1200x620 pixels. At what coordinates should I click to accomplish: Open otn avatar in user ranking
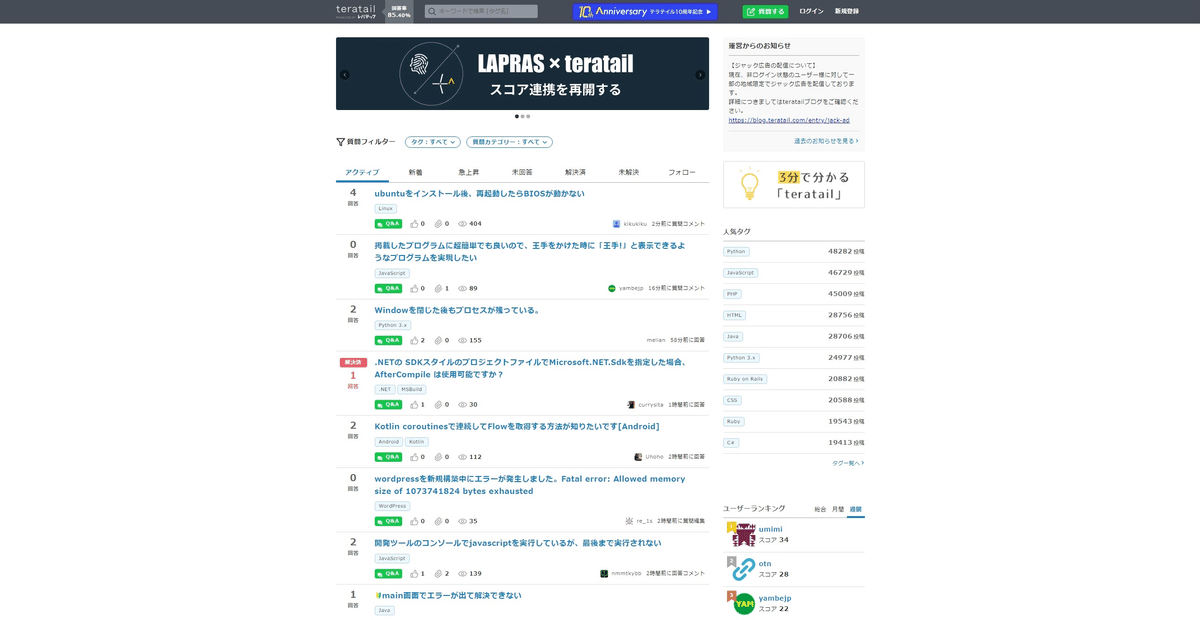(744, 569)
